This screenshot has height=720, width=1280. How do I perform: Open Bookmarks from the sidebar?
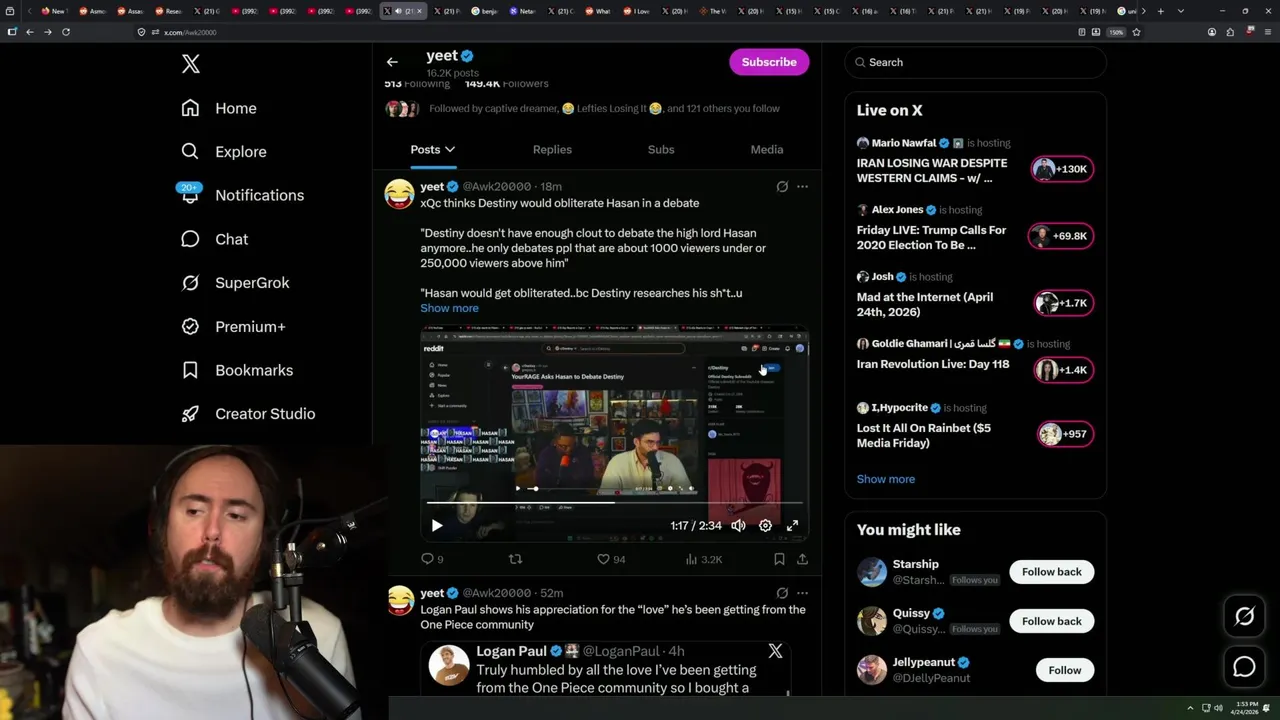tap(237, 370)
